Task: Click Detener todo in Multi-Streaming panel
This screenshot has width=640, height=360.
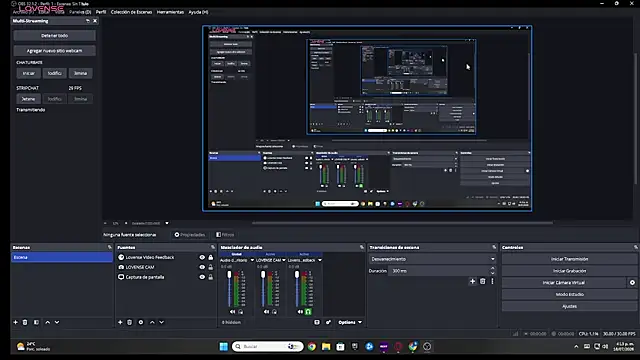Action: click(55, 36)
